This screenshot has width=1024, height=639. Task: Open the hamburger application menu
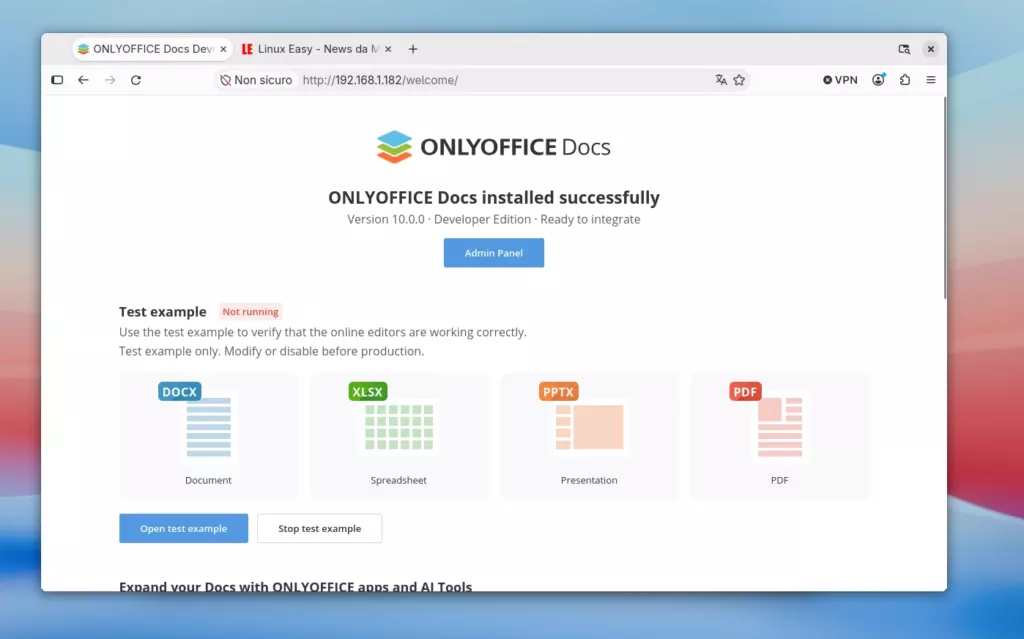[x=931, y=80]
